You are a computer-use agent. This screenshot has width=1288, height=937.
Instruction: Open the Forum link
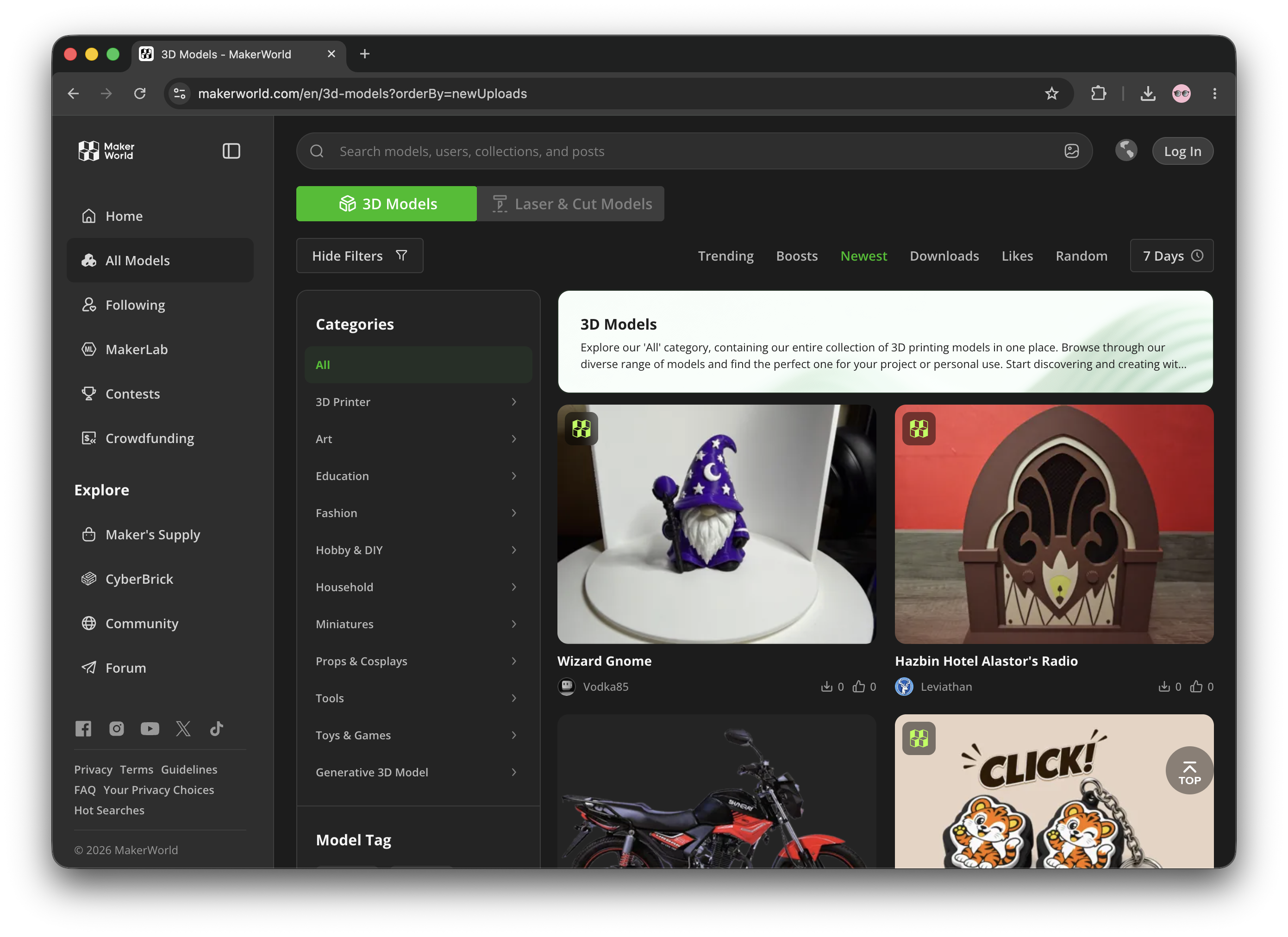coord(160,668)
